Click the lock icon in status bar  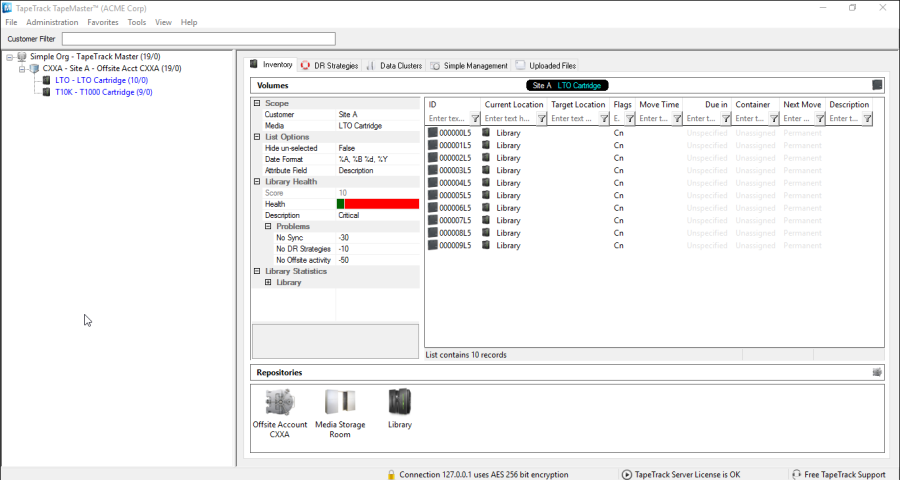(391, 475)
